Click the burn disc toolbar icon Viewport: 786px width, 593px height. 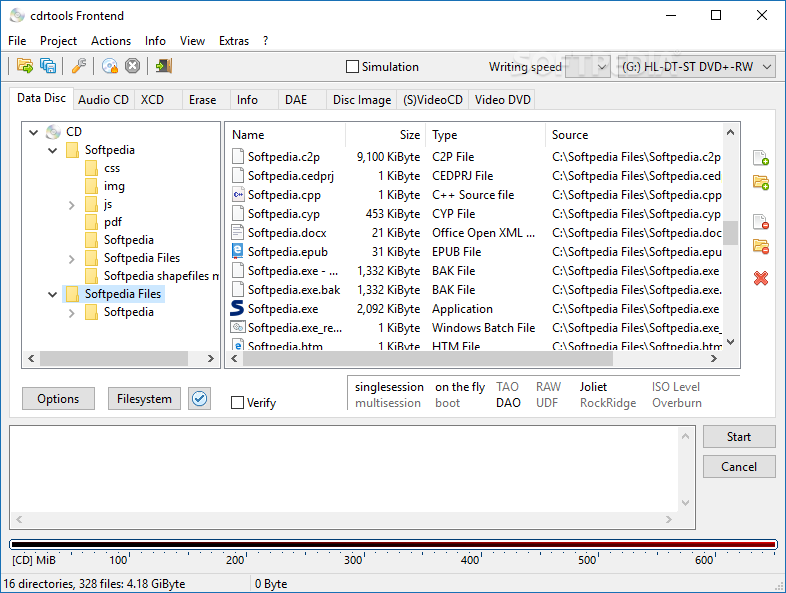(x=109, y=66)
